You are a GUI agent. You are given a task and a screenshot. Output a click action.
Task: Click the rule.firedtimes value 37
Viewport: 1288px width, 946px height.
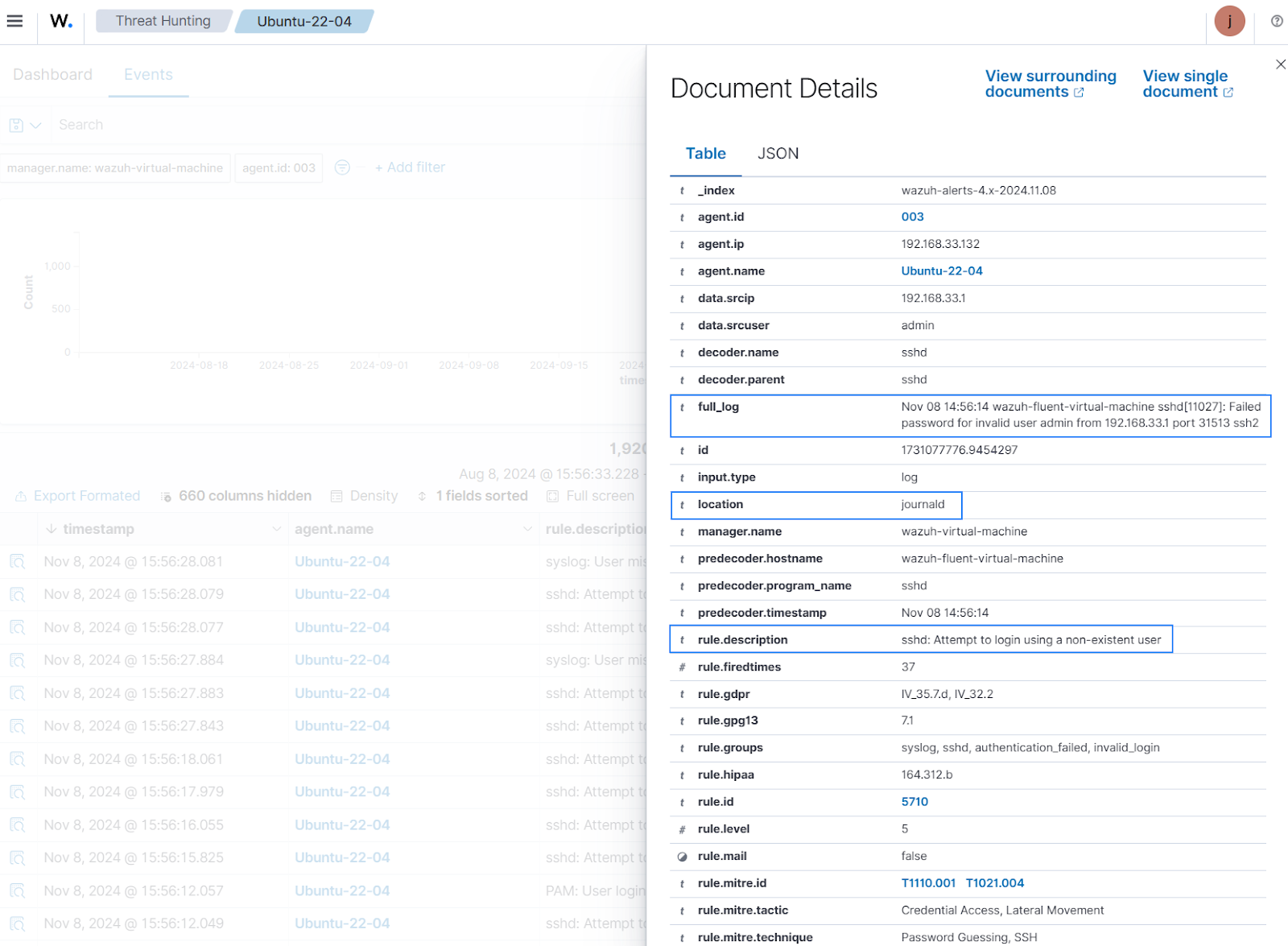pyautogui.click(x=908, y=667)
